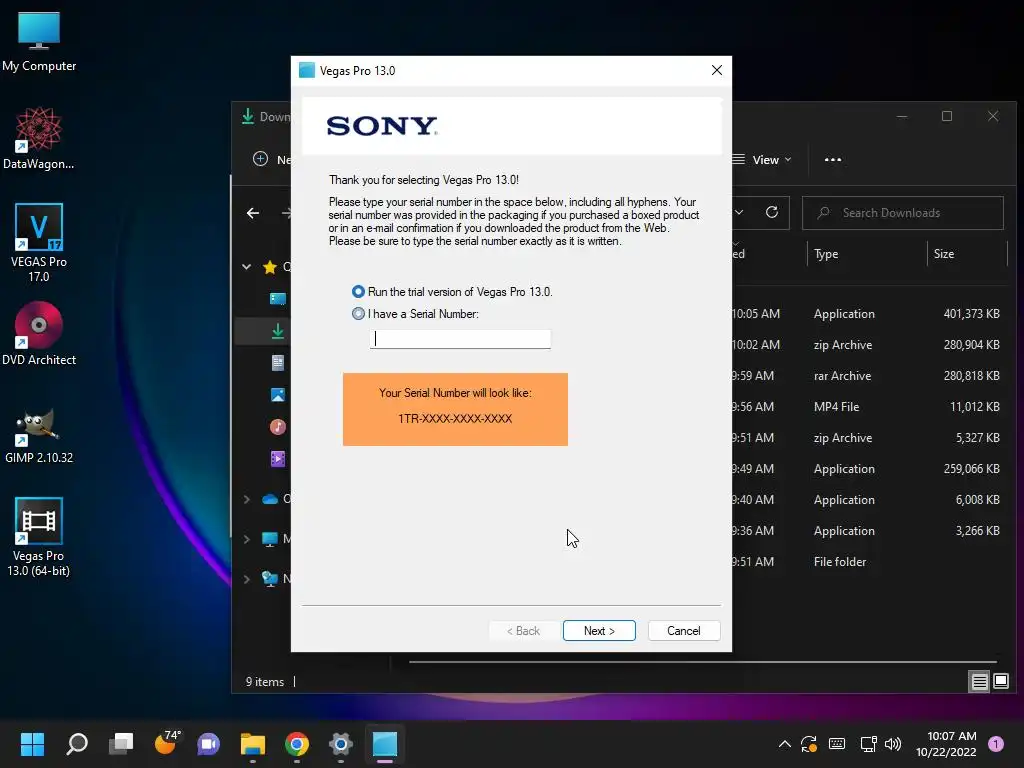Select Music in Explorer sidebar

(278, 426)
